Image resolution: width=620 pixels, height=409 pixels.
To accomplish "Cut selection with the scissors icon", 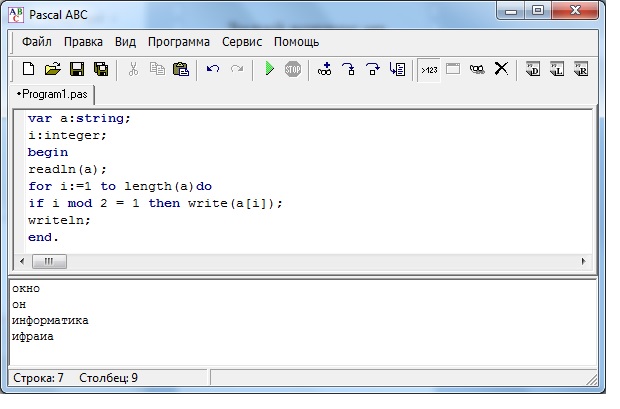I will coord(133,69).
